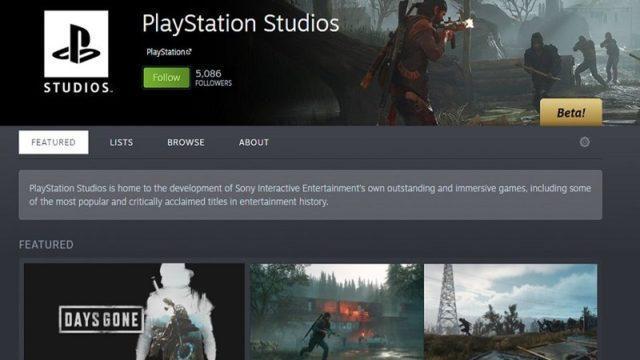This screenshot has height=360, width=640.
Task: Click the PlayStation Studios title
Action: [240, 23]
